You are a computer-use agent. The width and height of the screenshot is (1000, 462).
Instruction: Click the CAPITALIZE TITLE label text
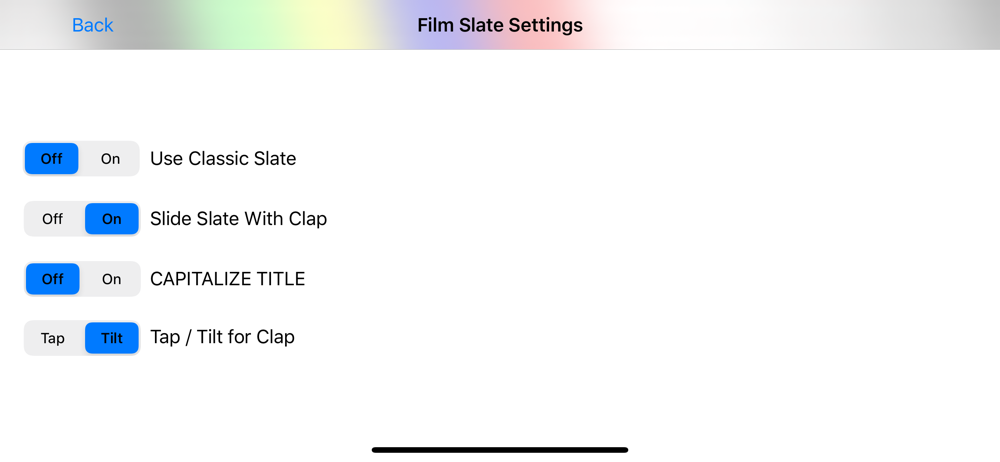pyautogui.click(x=227, y=279)
